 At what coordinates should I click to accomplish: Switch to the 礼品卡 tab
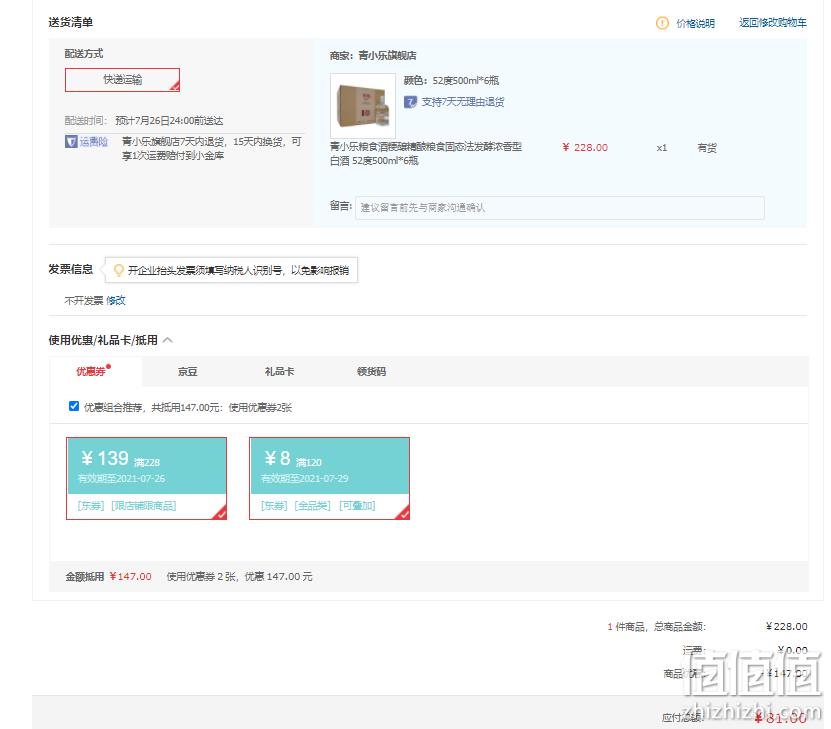pos(279,371)
